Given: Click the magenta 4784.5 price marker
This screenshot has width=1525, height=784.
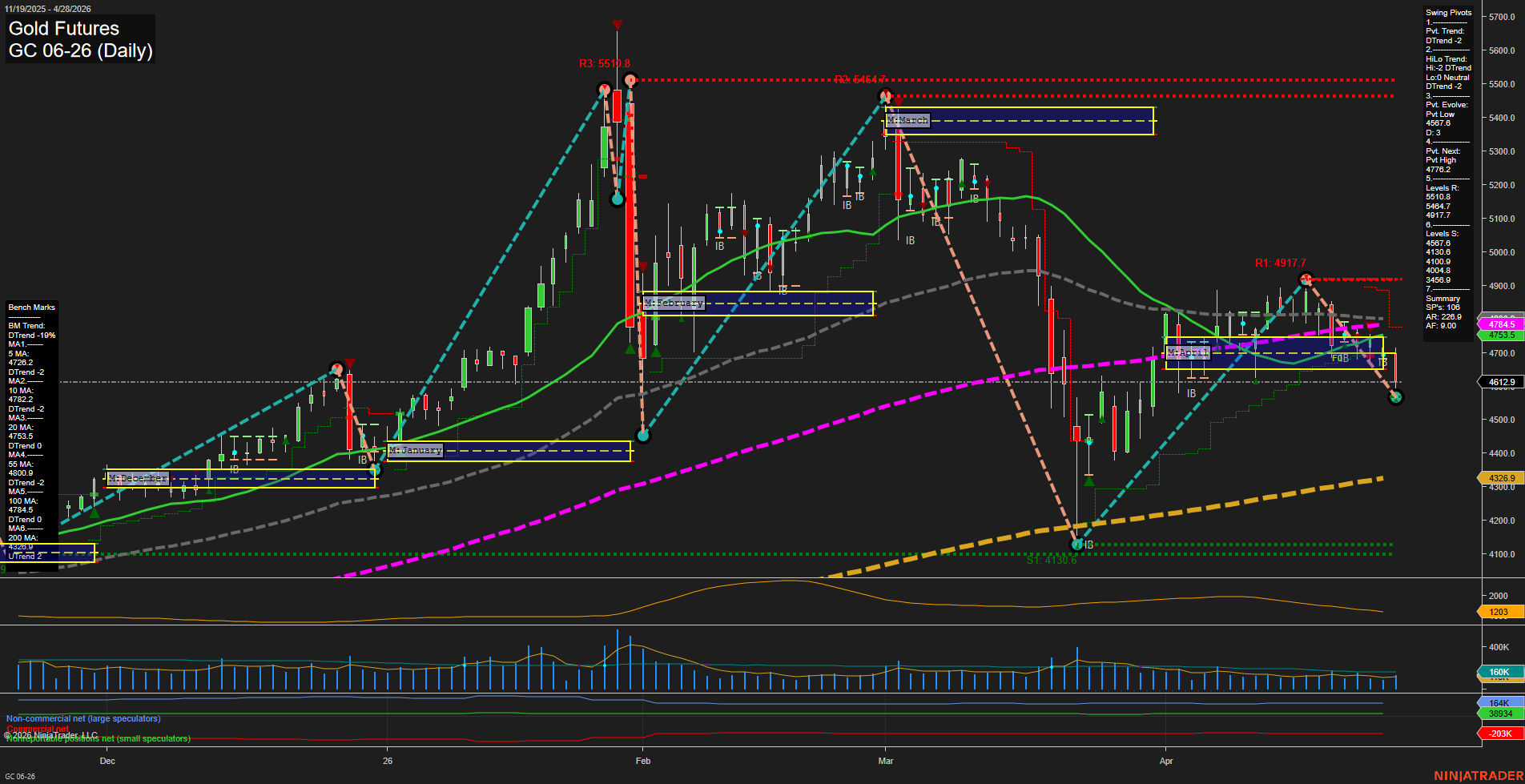Looking at the screenshot, I should click(1501, 324).
